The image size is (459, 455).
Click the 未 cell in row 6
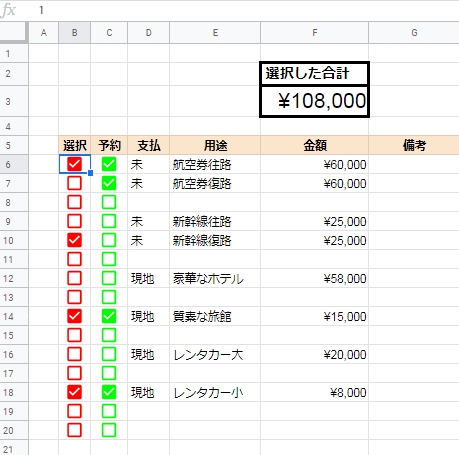(x=148, y=164)
